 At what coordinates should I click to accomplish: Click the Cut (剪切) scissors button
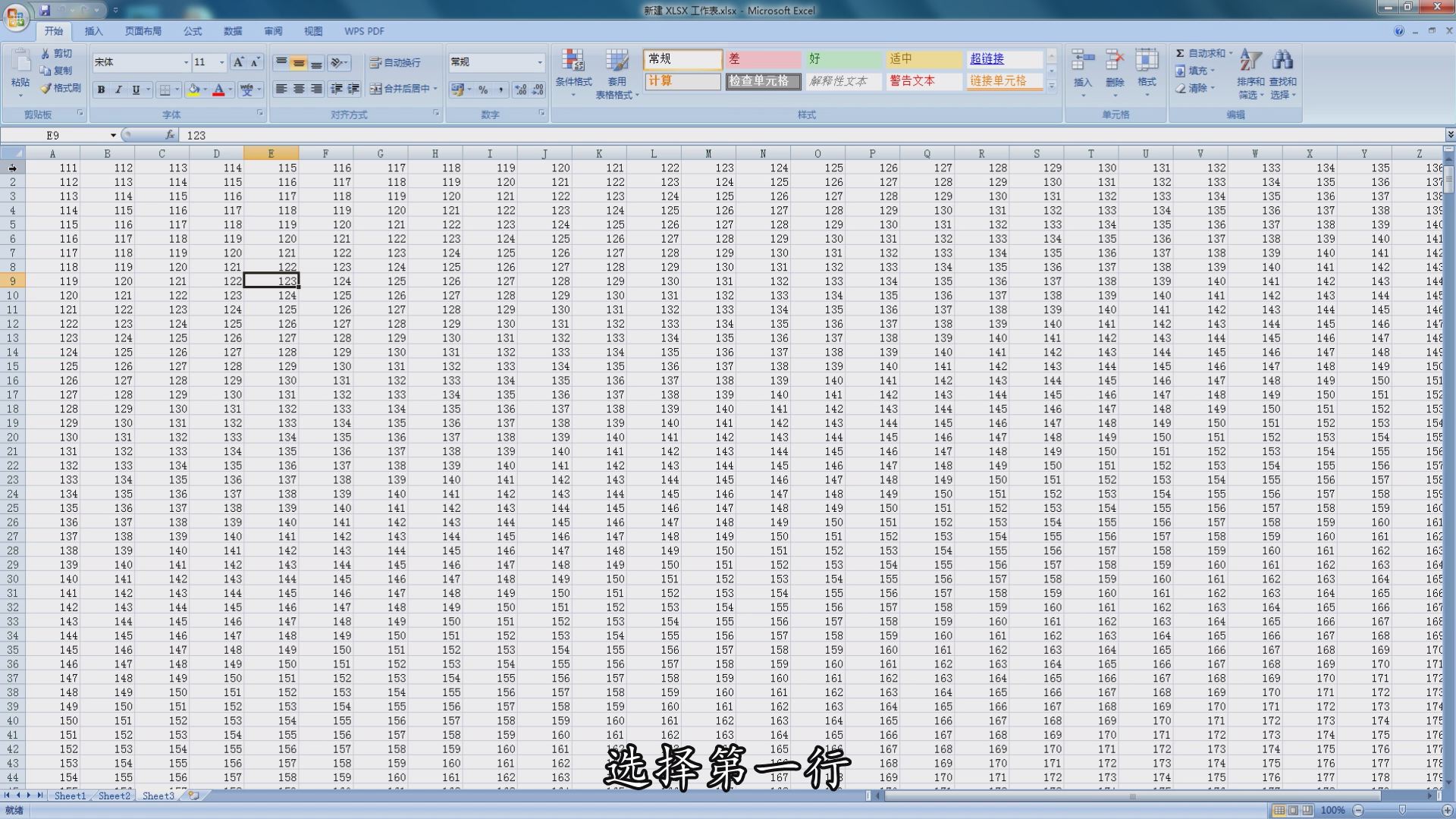[x=58, y=54]
